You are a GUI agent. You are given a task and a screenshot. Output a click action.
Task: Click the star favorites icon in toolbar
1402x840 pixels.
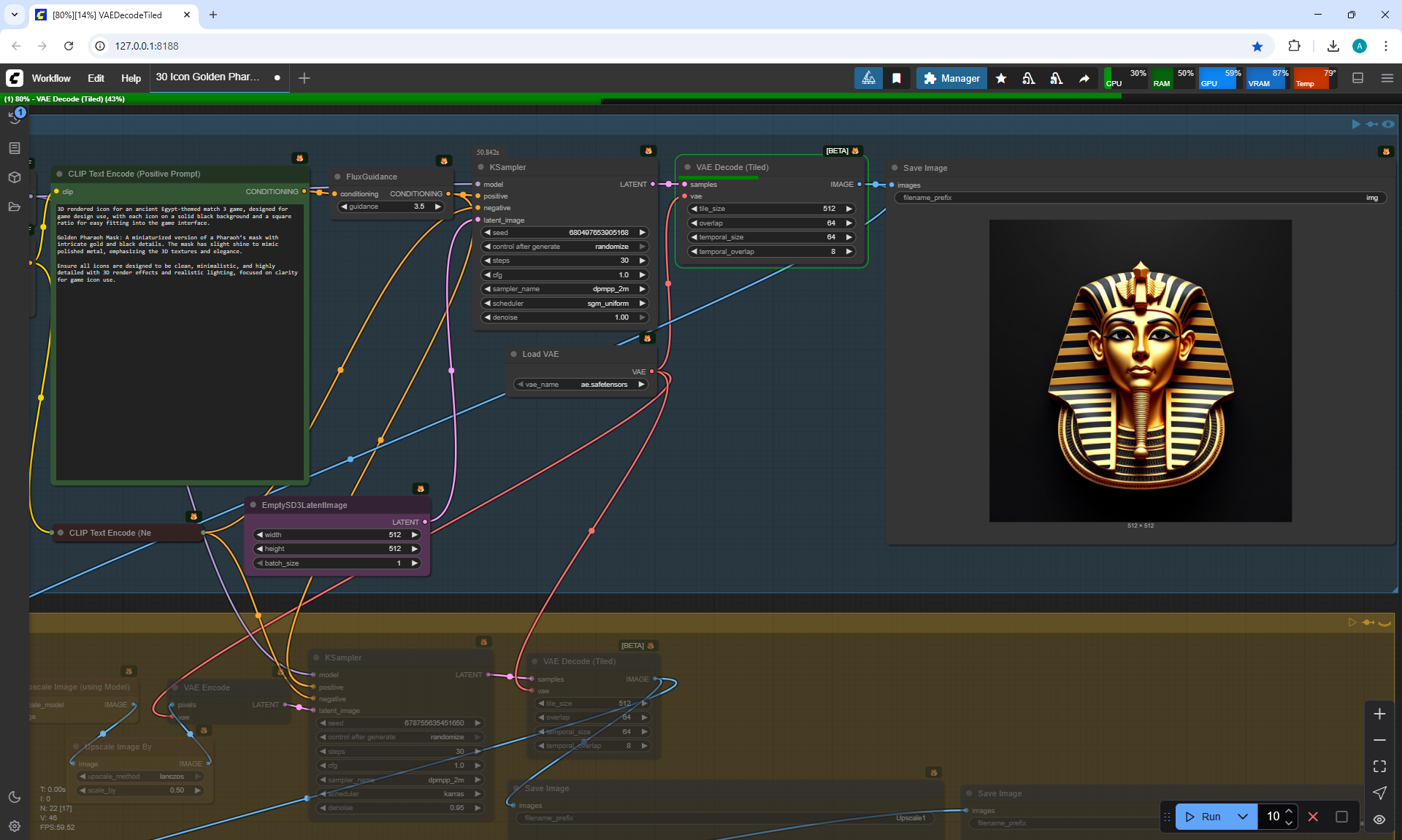(1001, 78)
